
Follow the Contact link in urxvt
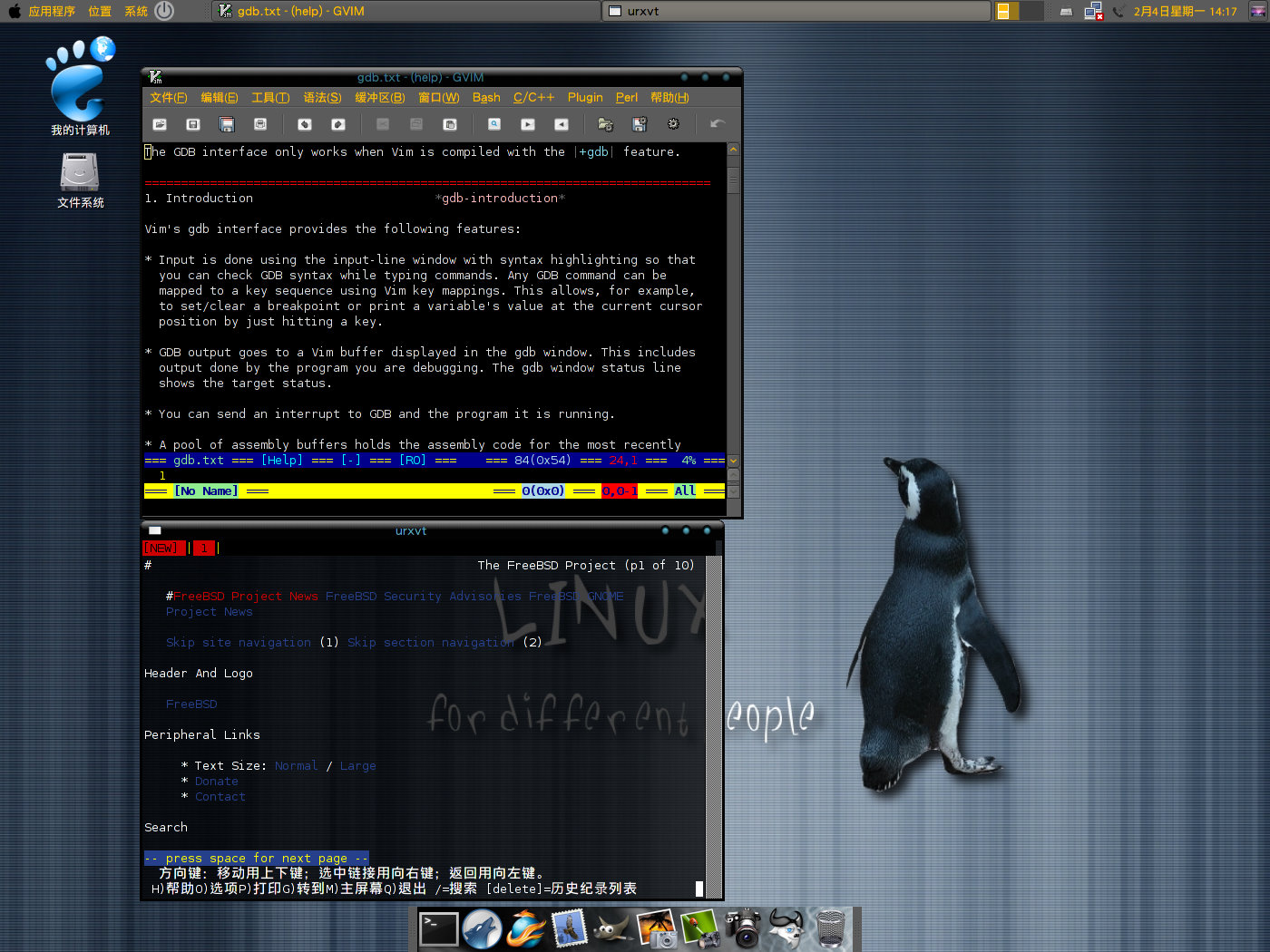[220, 797]
